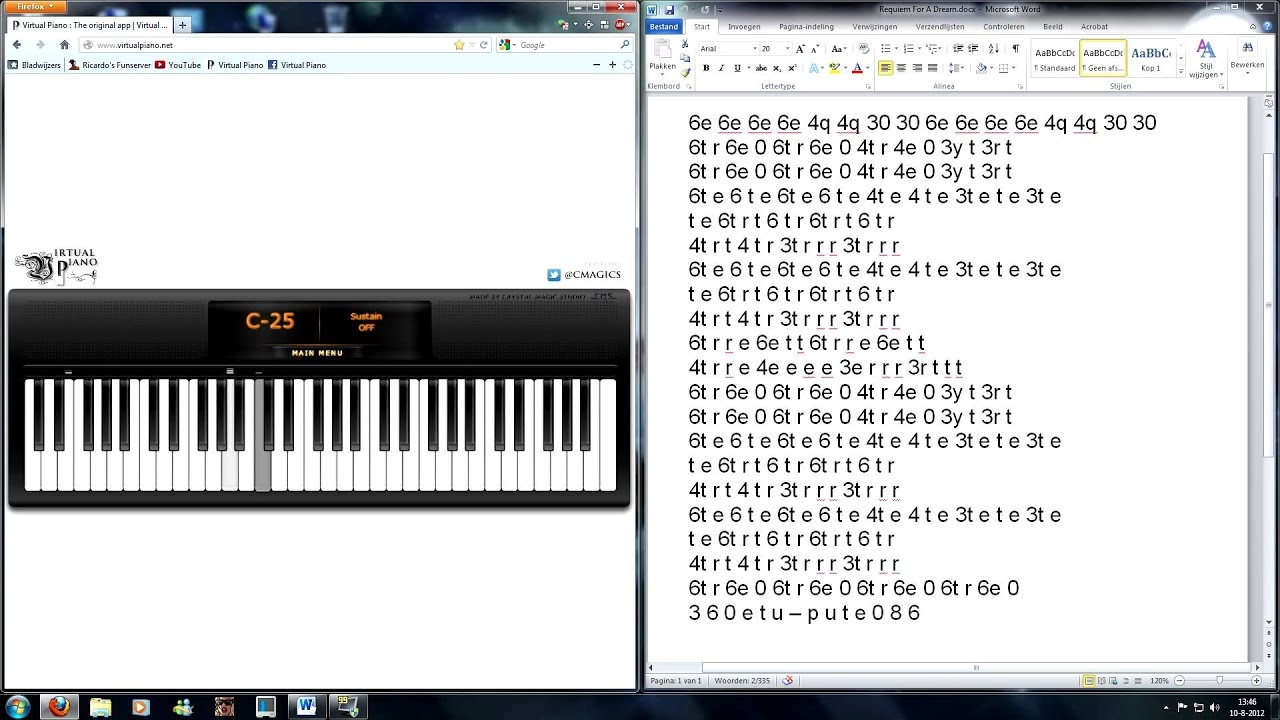Apply italic formatting
The height and width of the screenshot is (720, 1280).
(x=720, y=68)
